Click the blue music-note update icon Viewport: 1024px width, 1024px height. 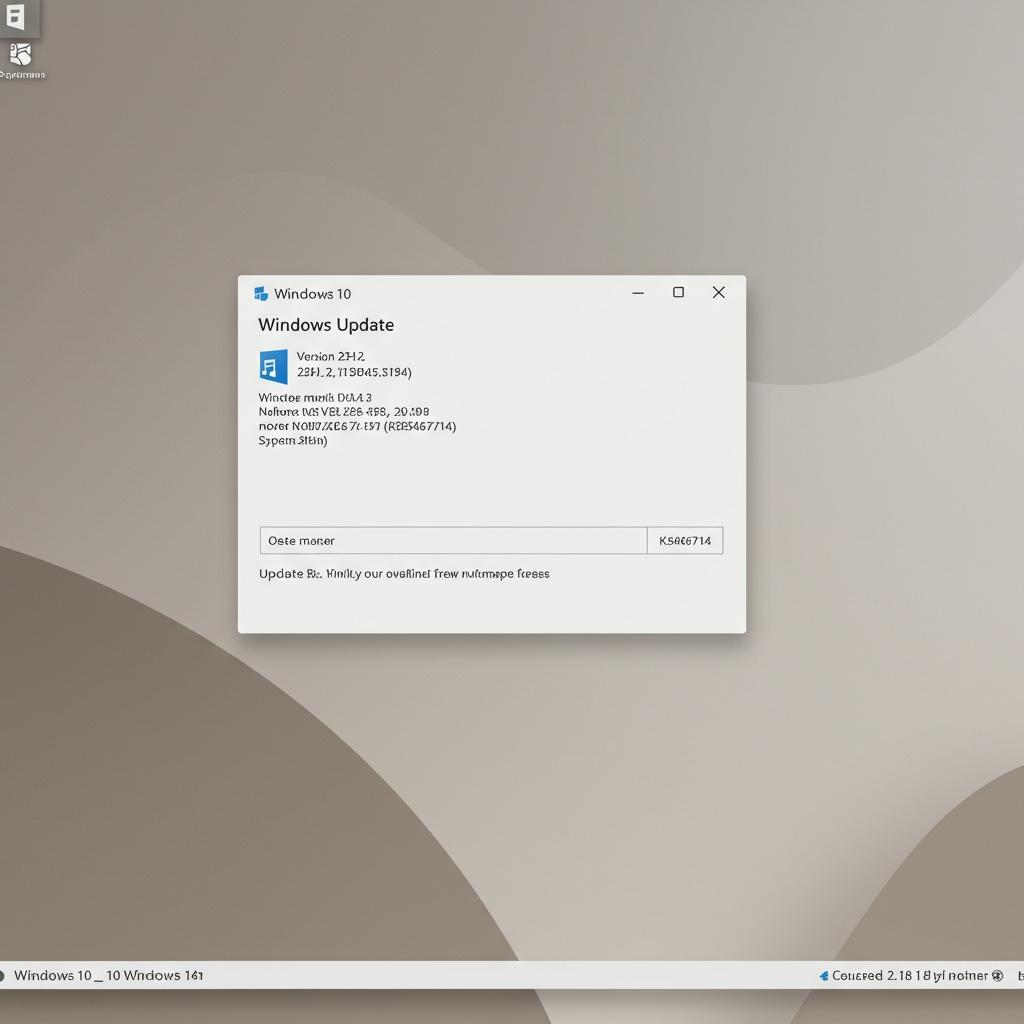tap(274, 366)
